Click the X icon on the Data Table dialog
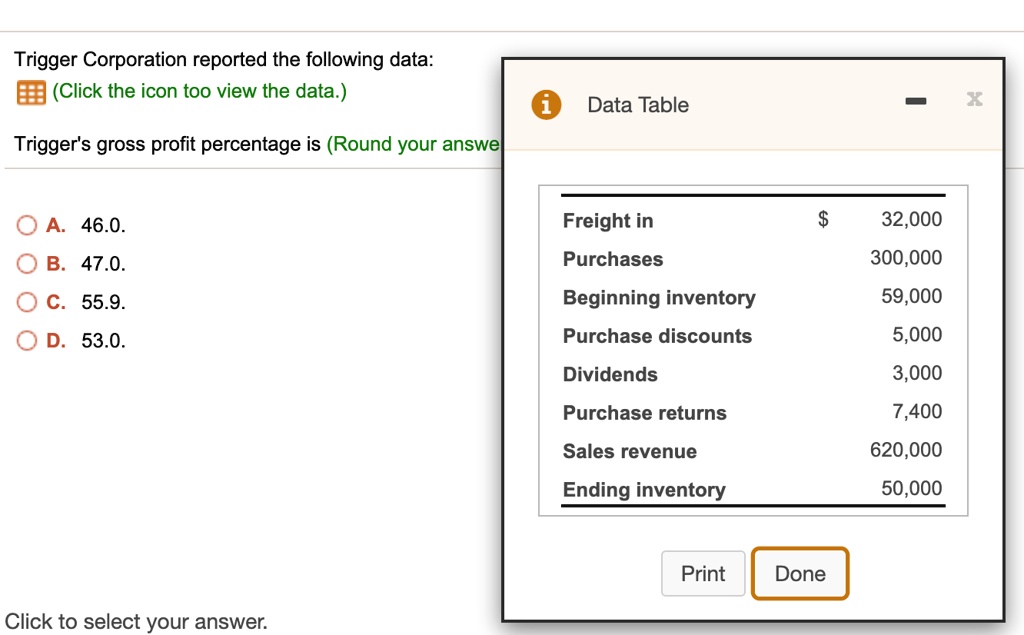Screen dimensions: 1024x635 coord(974,98)
